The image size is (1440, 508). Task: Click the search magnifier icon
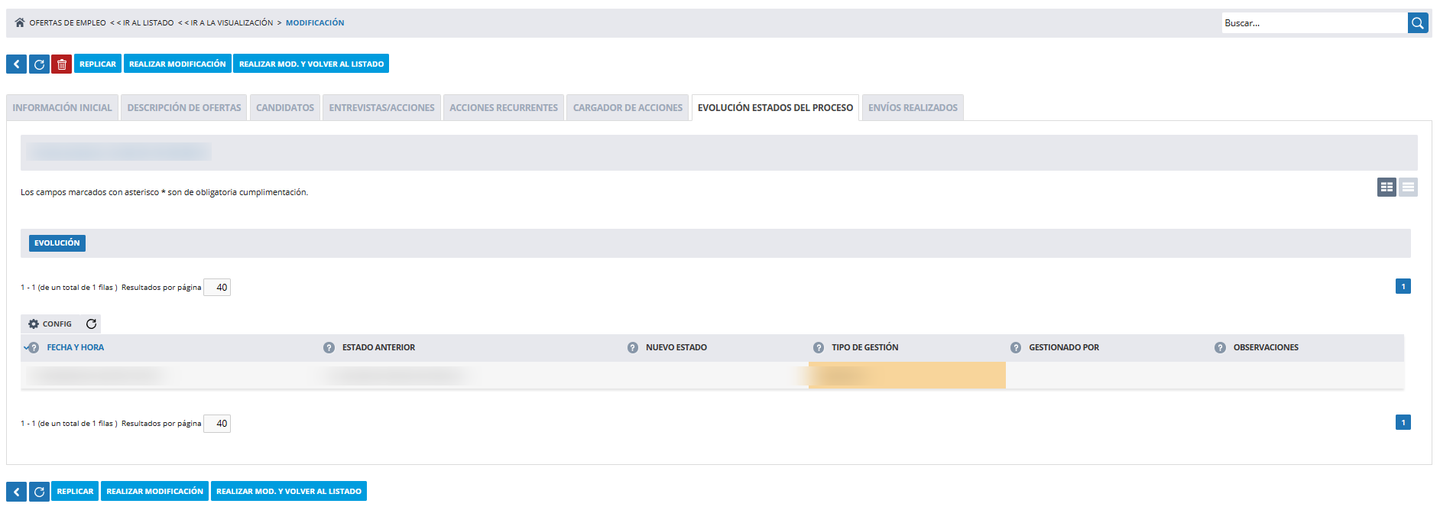tap(1418, 22)
